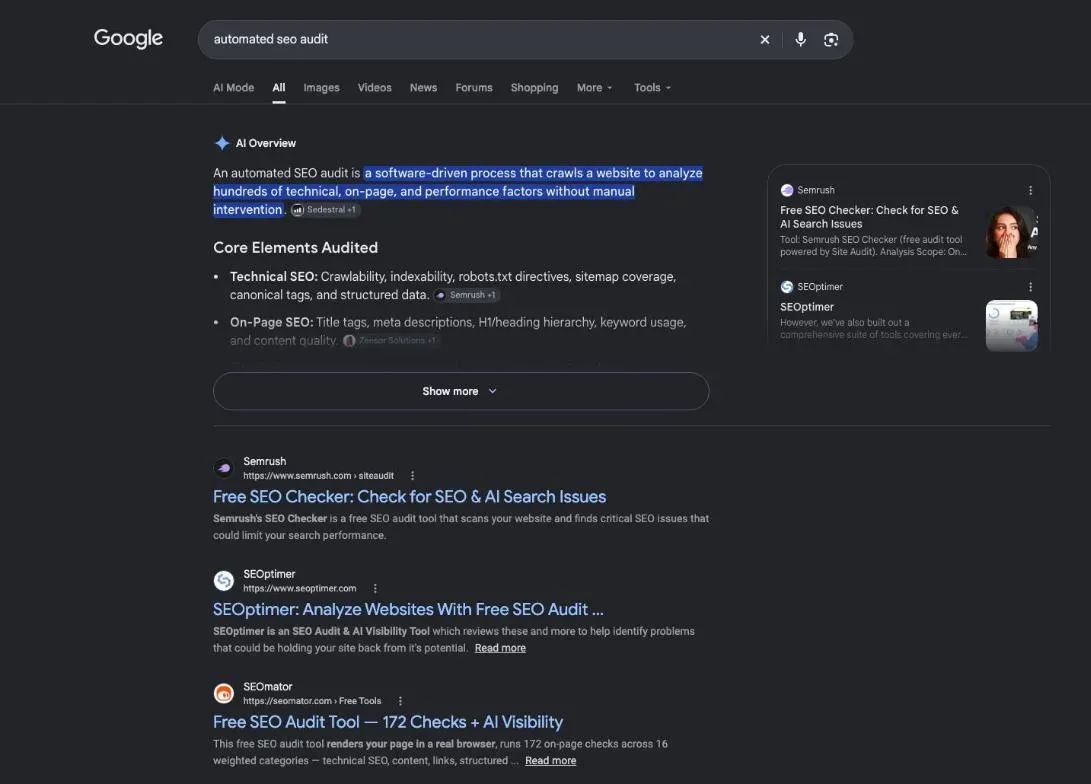Screen dimensions: 1091x784
Task: Open the dashboard thumbnail in the SEOptimer sidebar card
Action: pyautogui.click(x=1012, y=326)
